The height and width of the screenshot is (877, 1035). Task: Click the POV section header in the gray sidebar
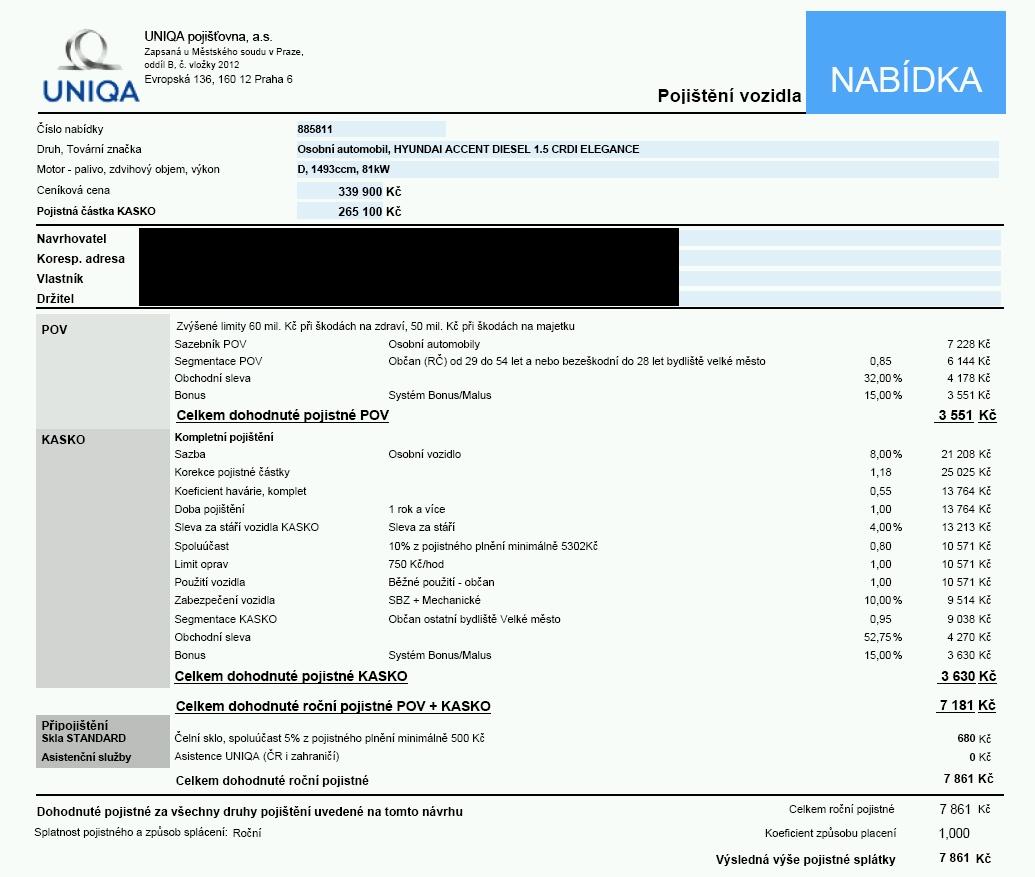click(54, 330)
